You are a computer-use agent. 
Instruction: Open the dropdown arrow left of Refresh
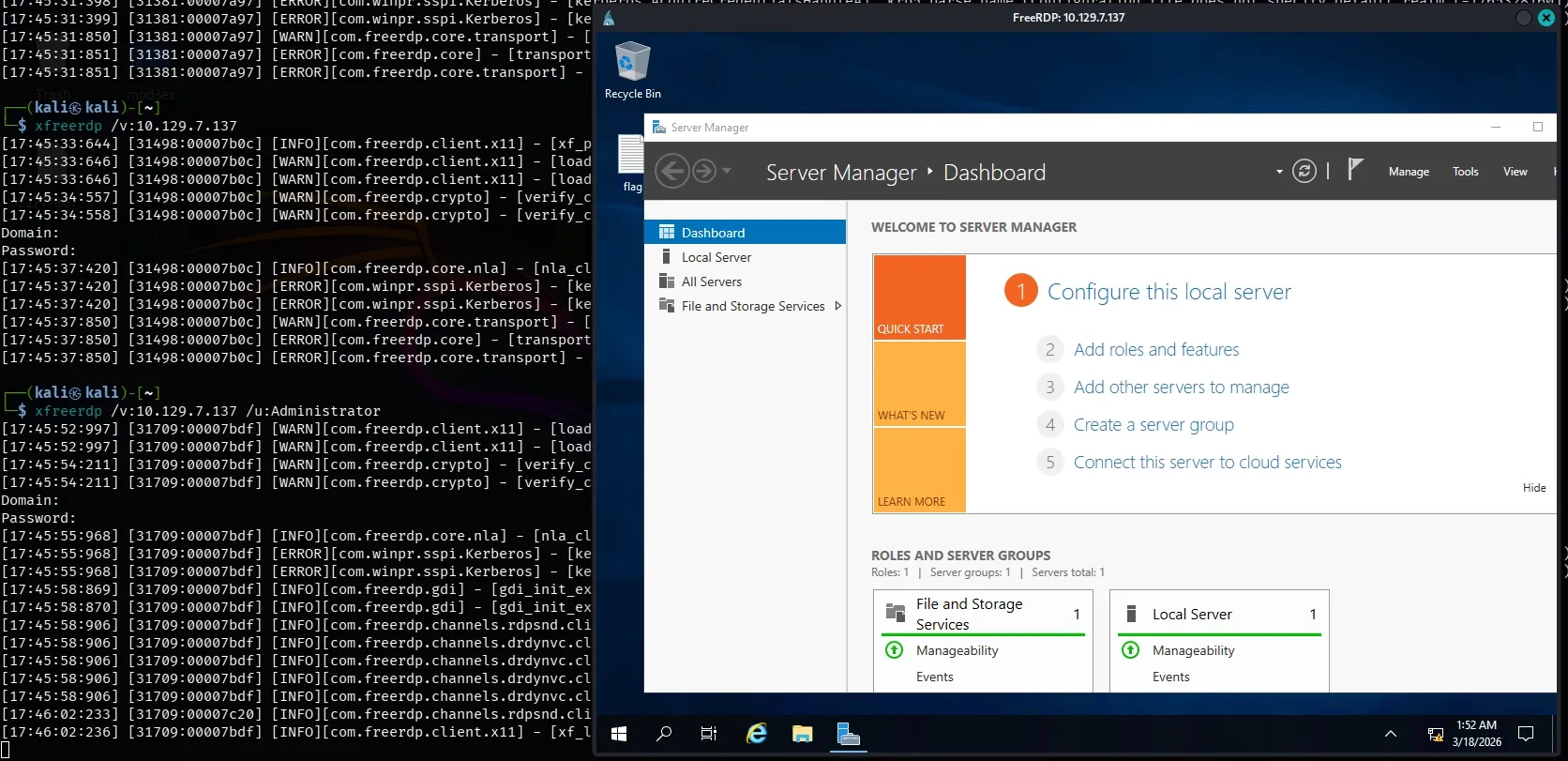point(1279,172)
